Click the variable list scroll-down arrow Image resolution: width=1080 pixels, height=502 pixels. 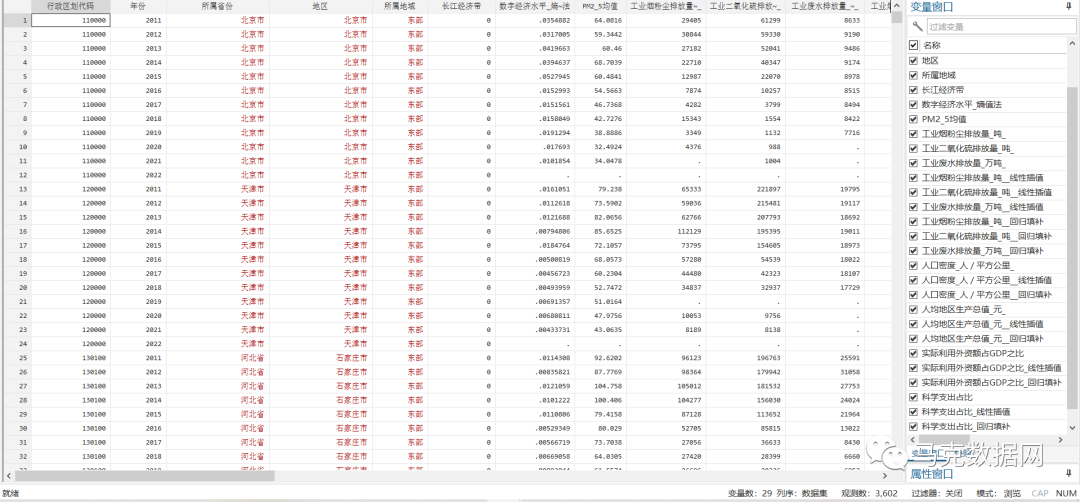pos(1071,428)
